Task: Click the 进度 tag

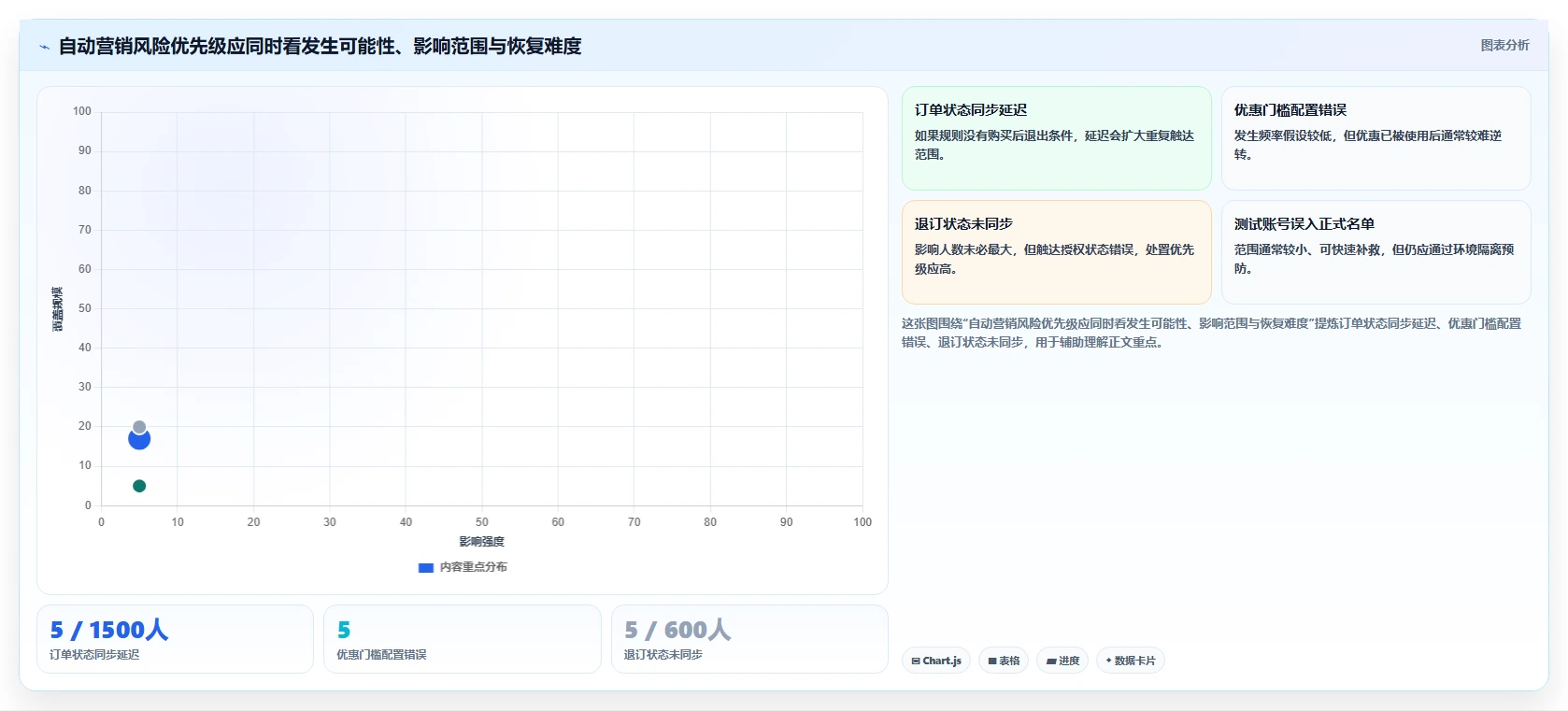Action: pos(1062,661)
